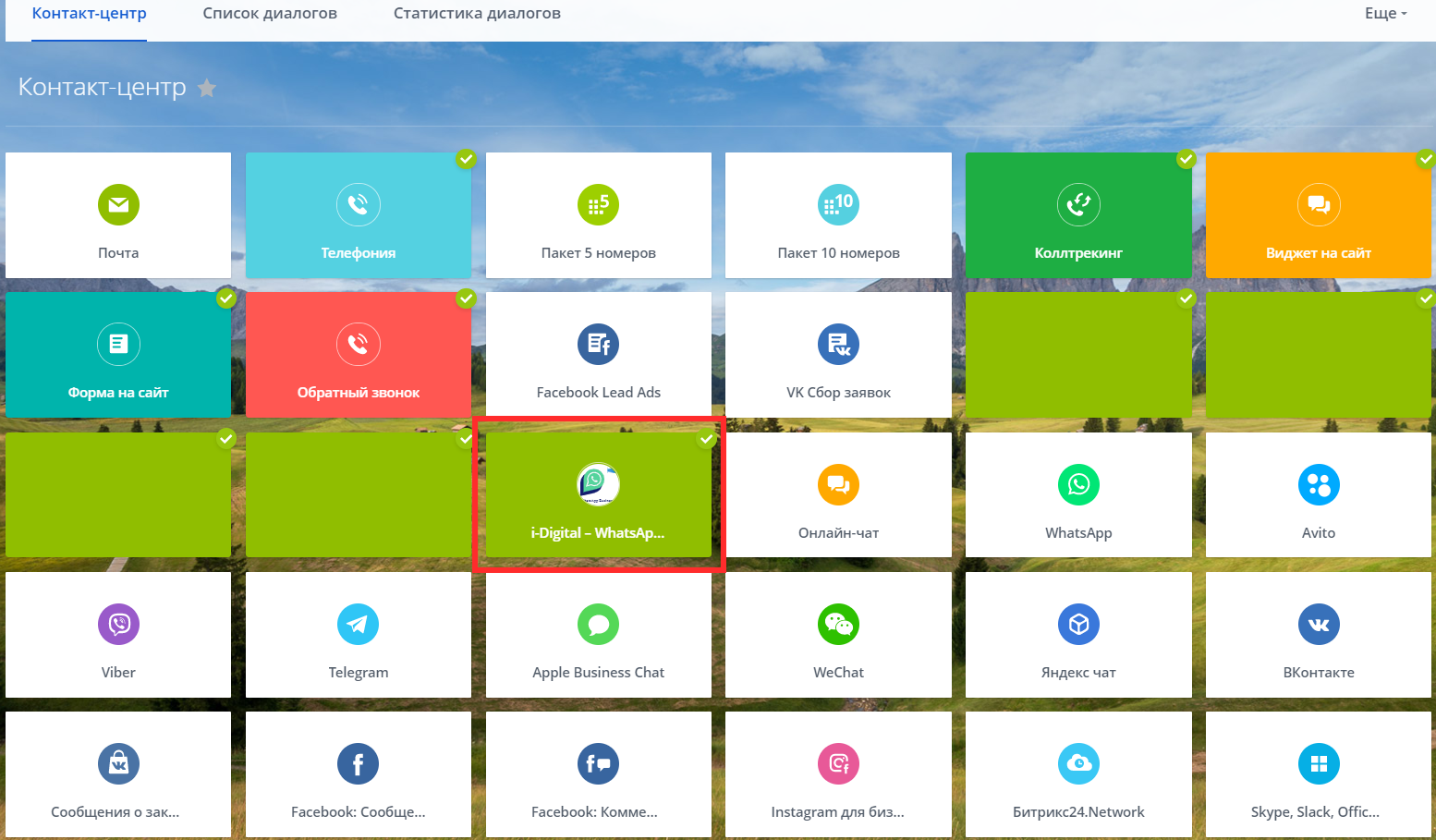Open Сообщения о зак... VK shop icon

click(x=118, y=763)
